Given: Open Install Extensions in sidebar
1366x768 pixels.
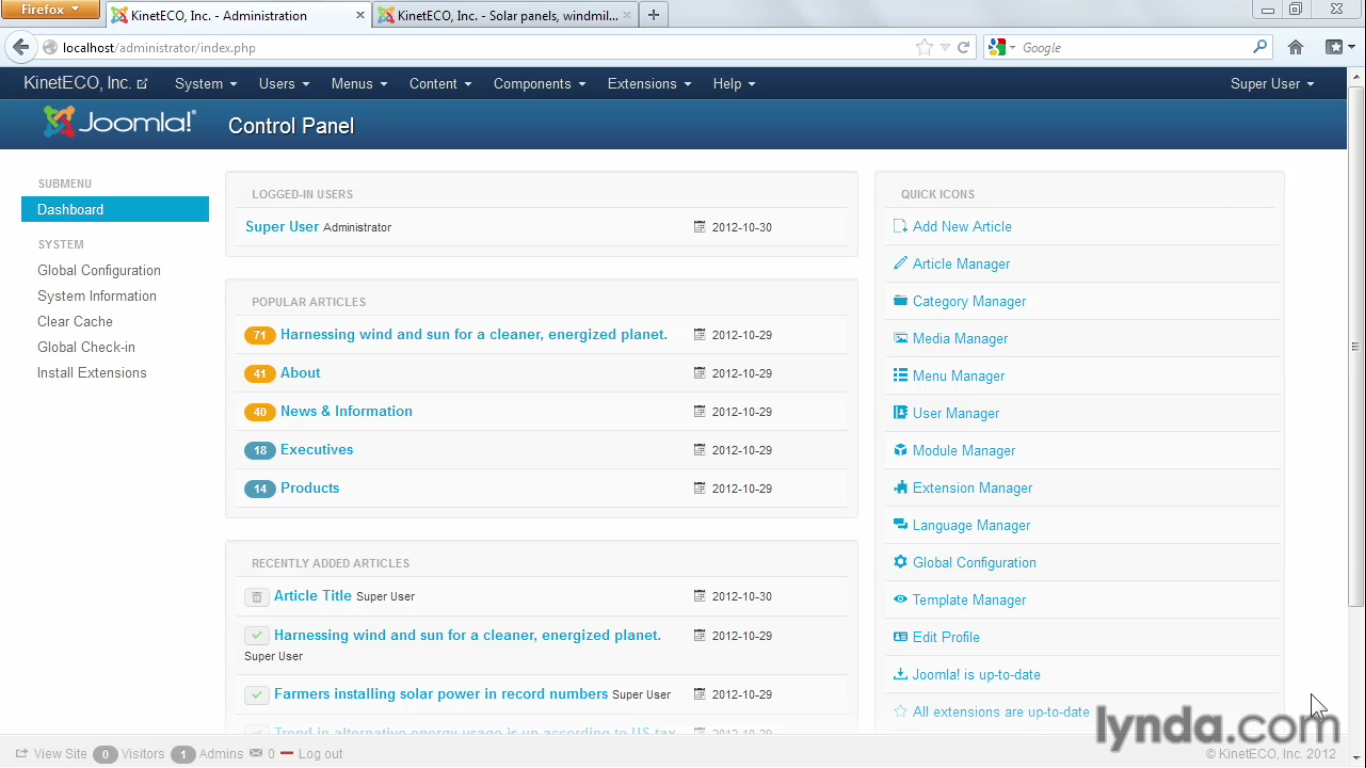Looking at the screenshot, I should pyautogui.click(x=92, y=373).
